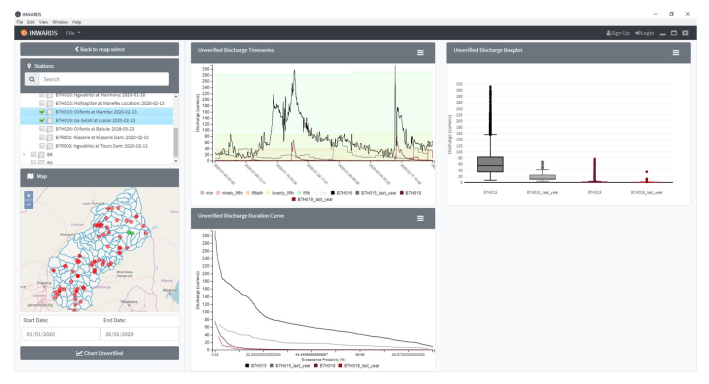Toggle B7H019 in duration curve legend
Screen dimensions: 709x384
click(324, 365)
